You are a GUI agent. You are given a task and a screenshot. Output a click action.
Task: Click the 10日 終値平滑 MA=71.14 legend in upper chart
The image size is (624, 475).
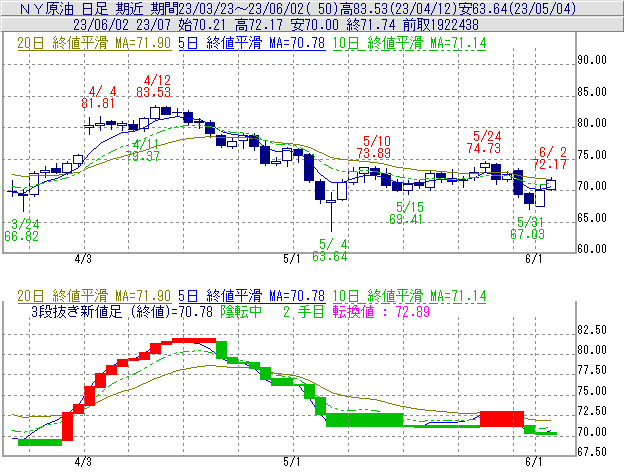(409, 43)
